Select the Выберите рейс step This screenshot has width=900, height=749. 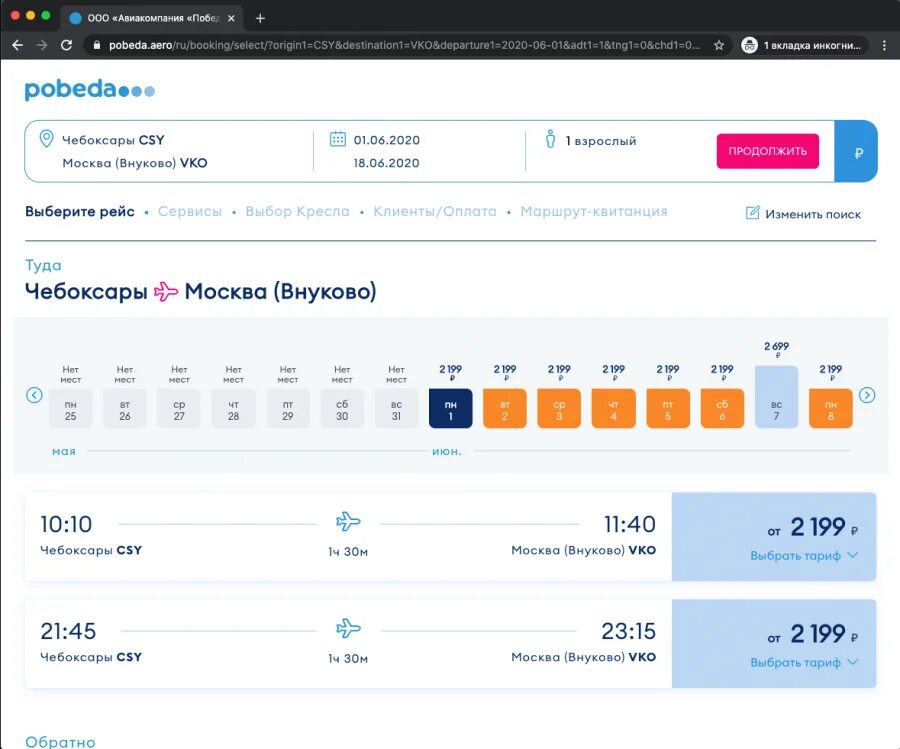coord(80,212)
